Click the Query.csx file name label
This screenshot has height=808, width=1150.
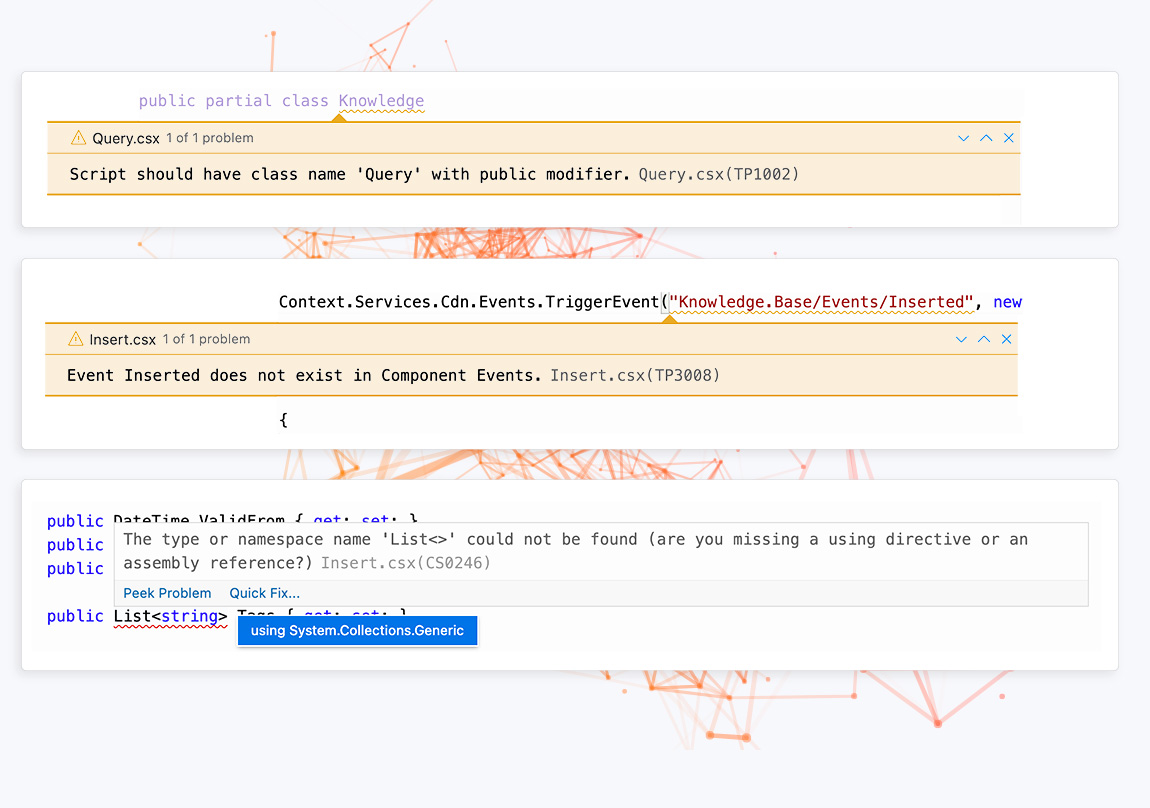[x=126, y=138]
